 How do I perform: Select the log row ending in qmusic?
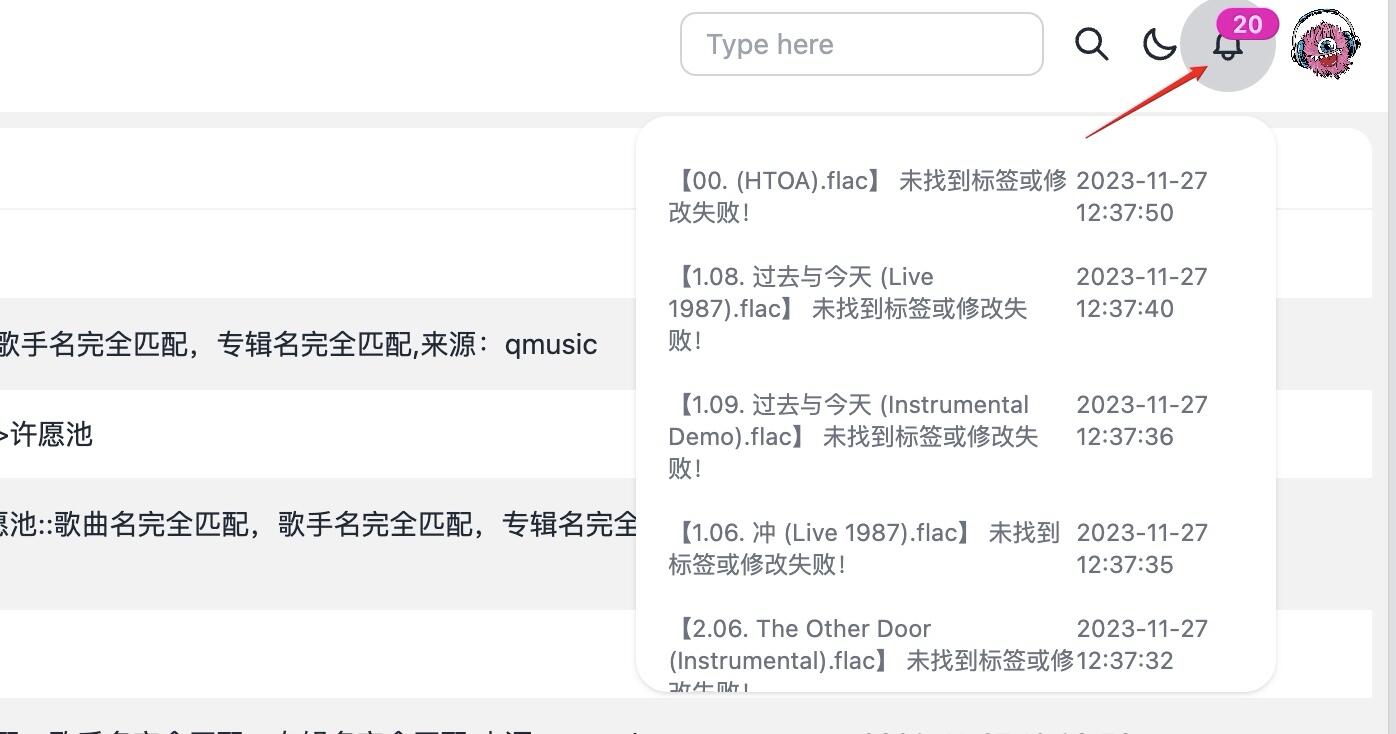[x=300, y=344]
